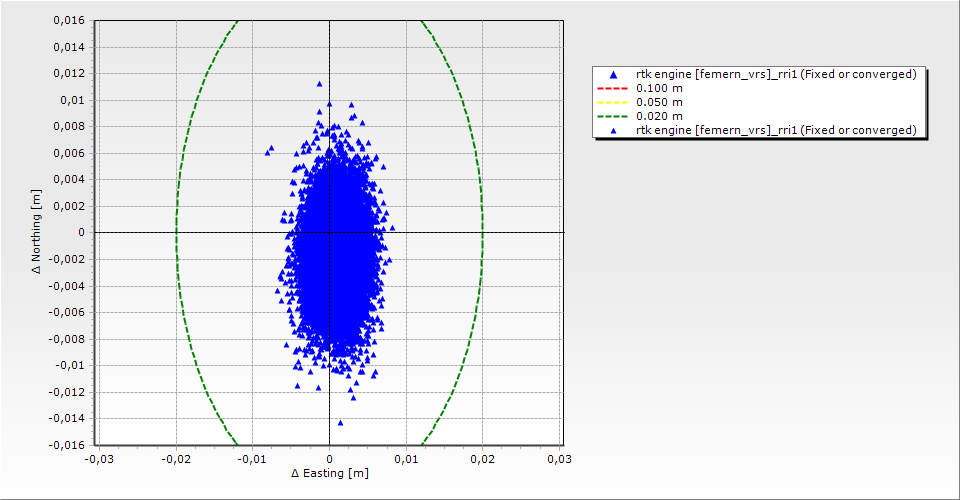Viewport: 960px width, 500px height.
Task: Click green dashed circle where it crosses -0,02 Easting
Action: click(x=176, y=232)
